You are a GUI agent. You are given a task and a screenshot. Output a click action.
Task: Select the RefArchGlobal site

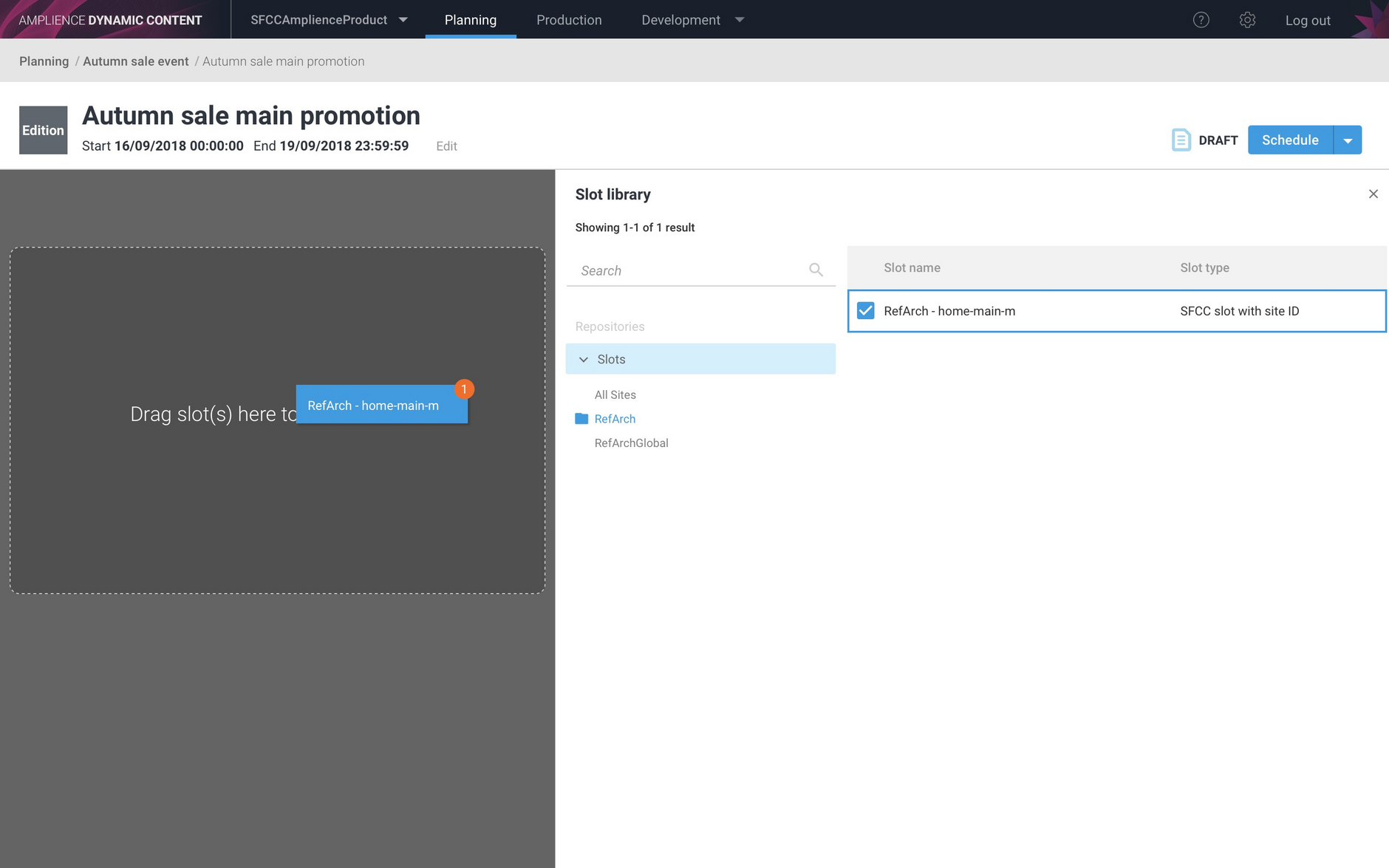631,443
